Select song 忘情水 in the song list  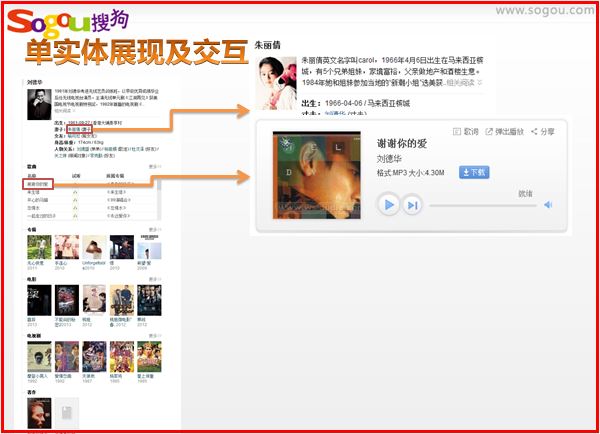(x=33, y=208)
